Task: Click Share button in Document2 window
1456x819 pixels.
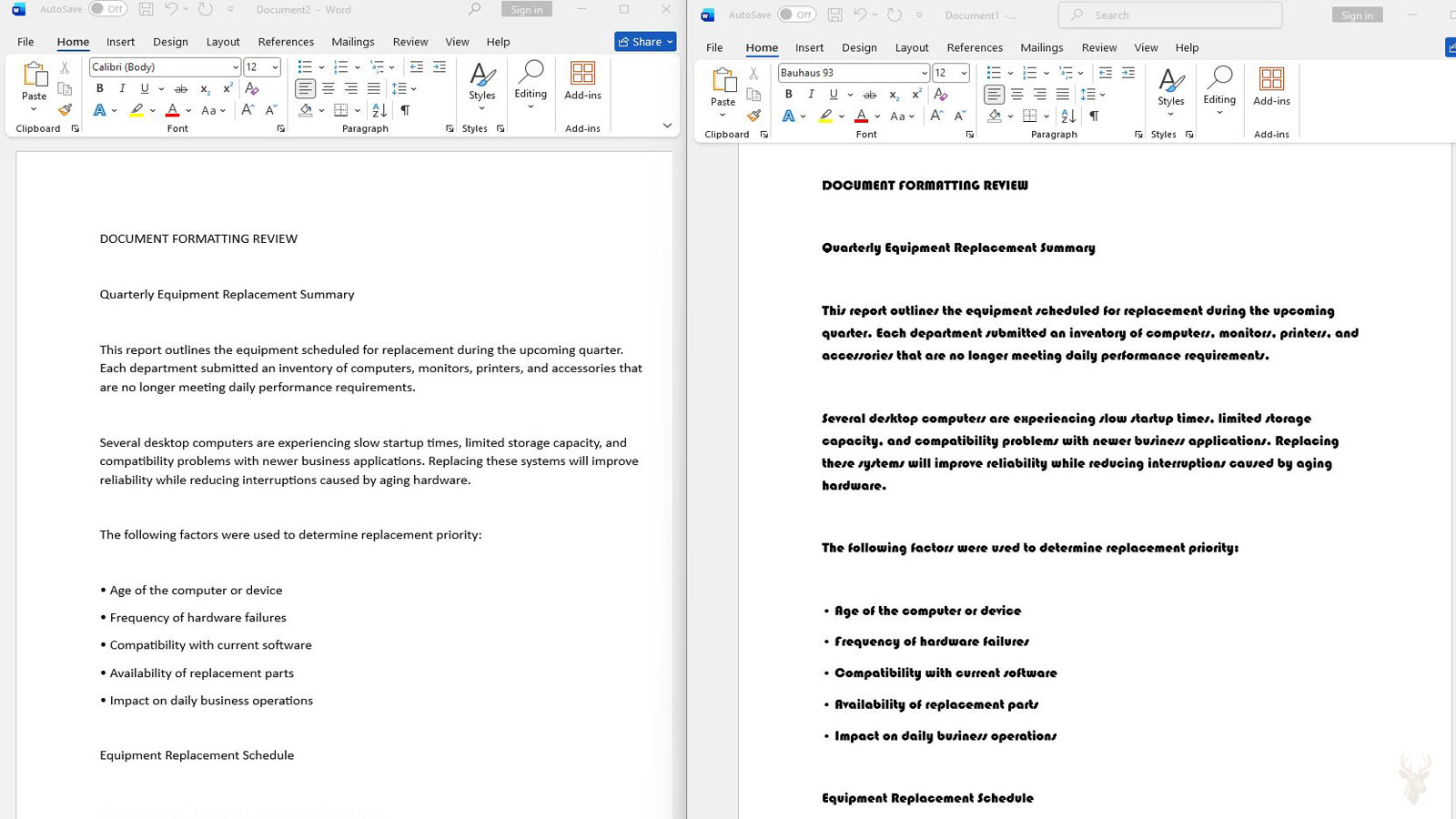Action: tap(645, 42)
